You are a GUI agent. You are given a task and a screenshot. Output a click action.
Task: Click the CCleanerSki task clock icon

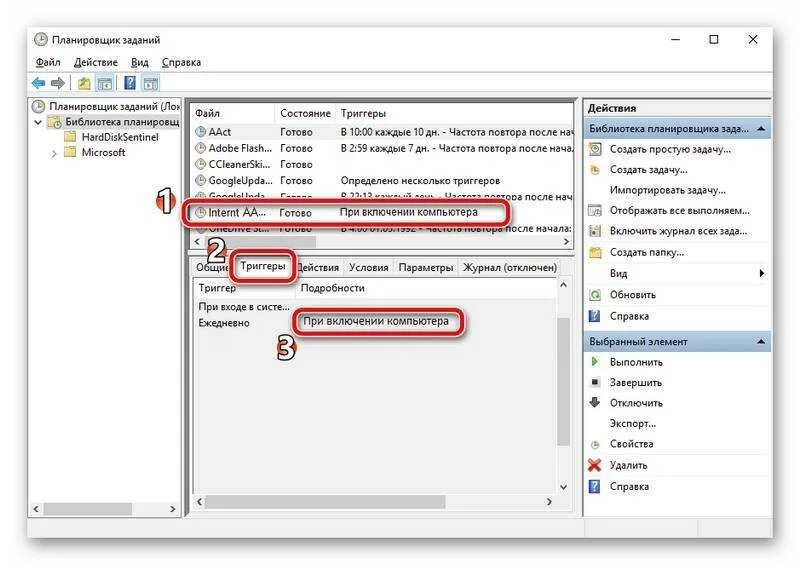[201, 164]
